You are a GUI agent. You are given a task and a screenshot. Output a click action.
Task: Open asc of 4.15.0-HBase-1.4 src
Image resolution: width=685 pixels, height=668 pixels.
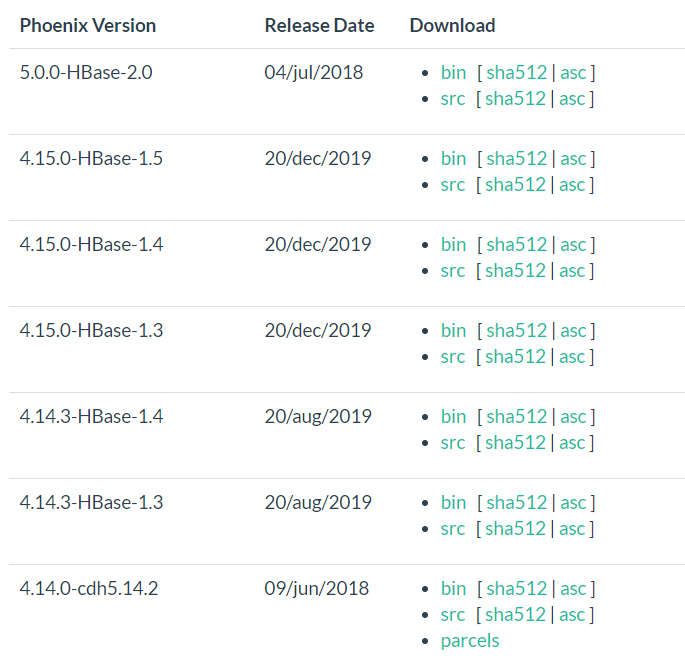click(x=572, y=271)
